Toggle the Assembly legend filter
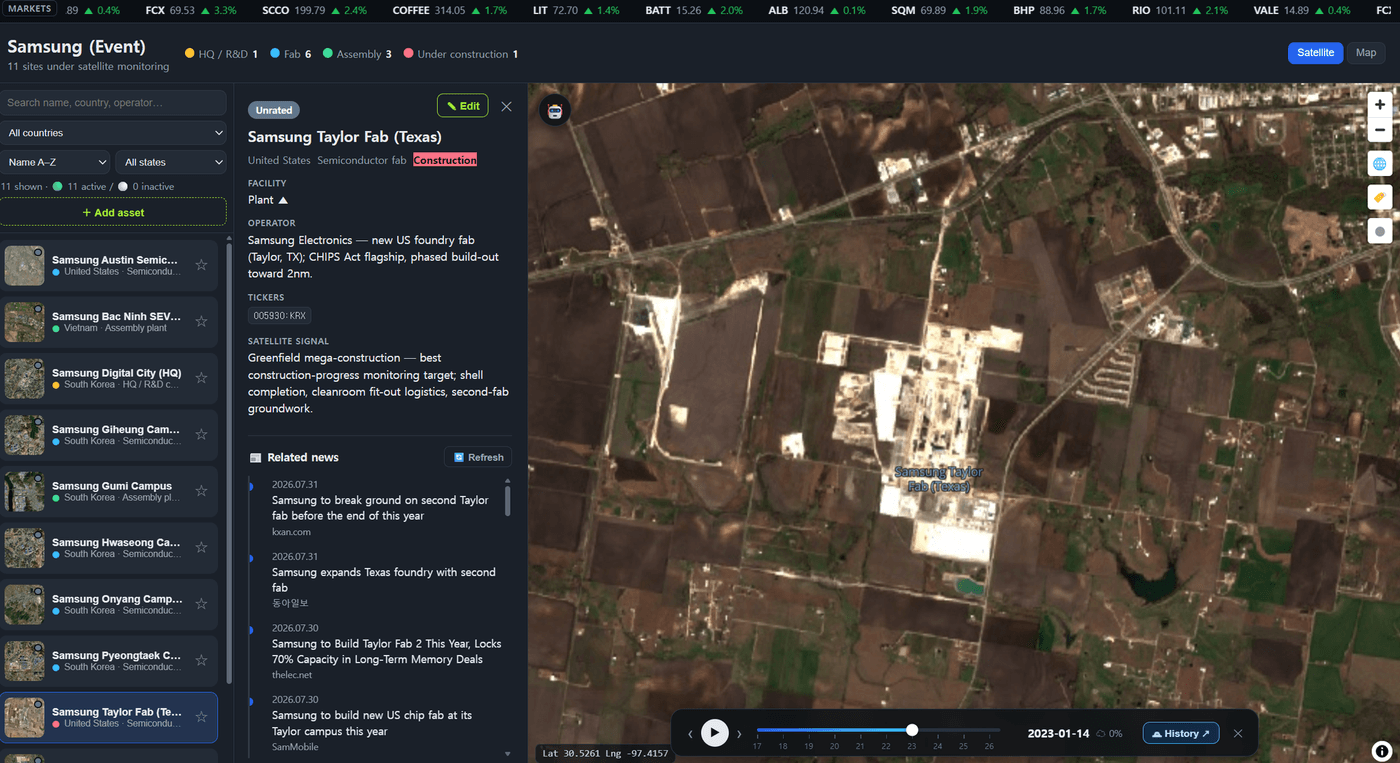 pyautogui.click(x=357, y=54)
